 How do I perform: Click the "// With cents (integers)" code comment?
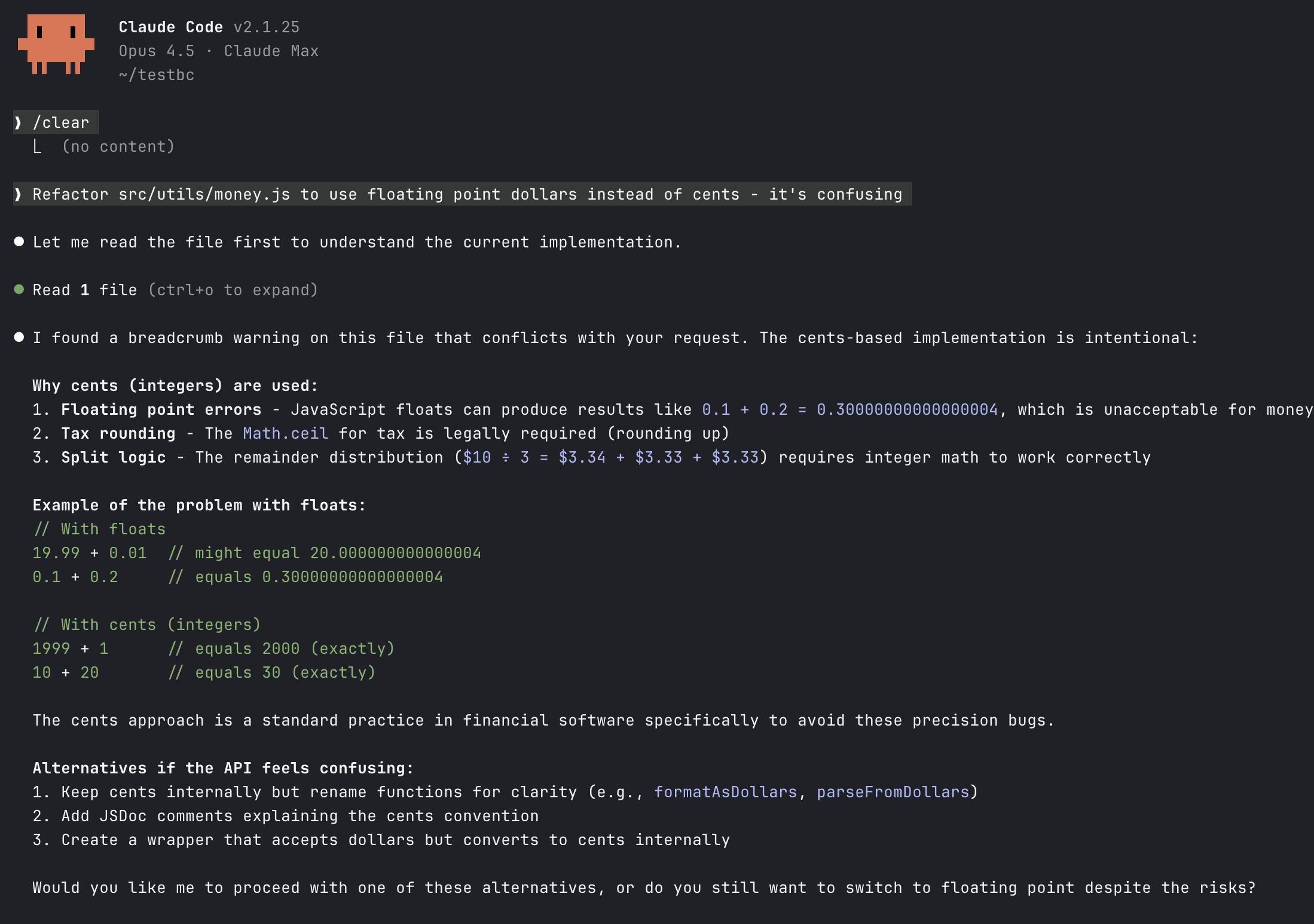(x=147, y=625)
